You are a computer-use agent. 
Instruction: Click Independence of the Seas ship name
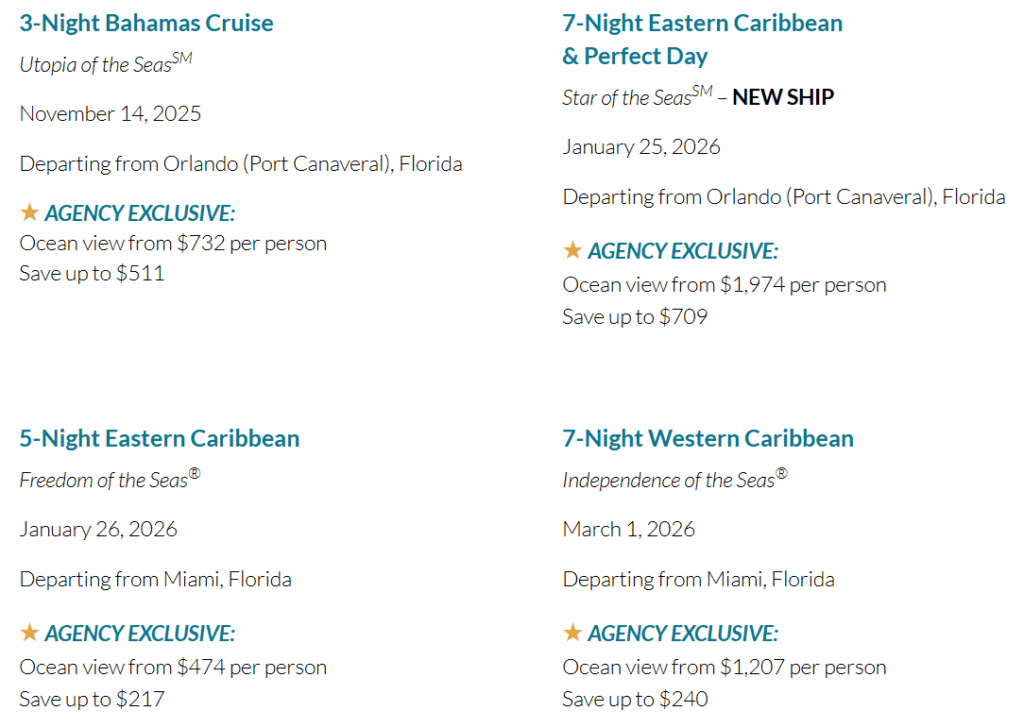click(675, 479)
